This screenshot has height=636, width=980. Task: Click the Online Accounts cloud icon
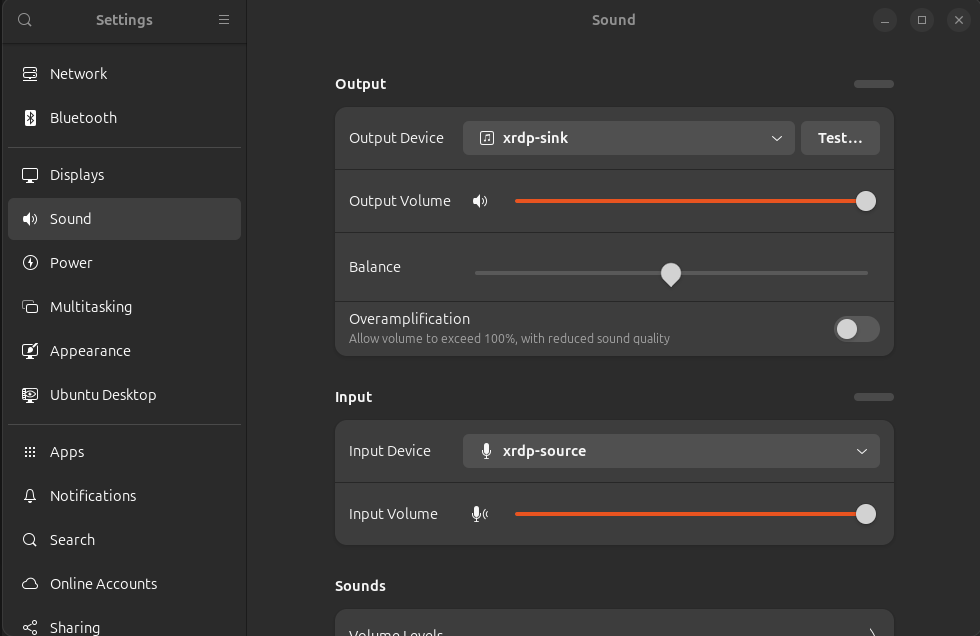point(30,584)
